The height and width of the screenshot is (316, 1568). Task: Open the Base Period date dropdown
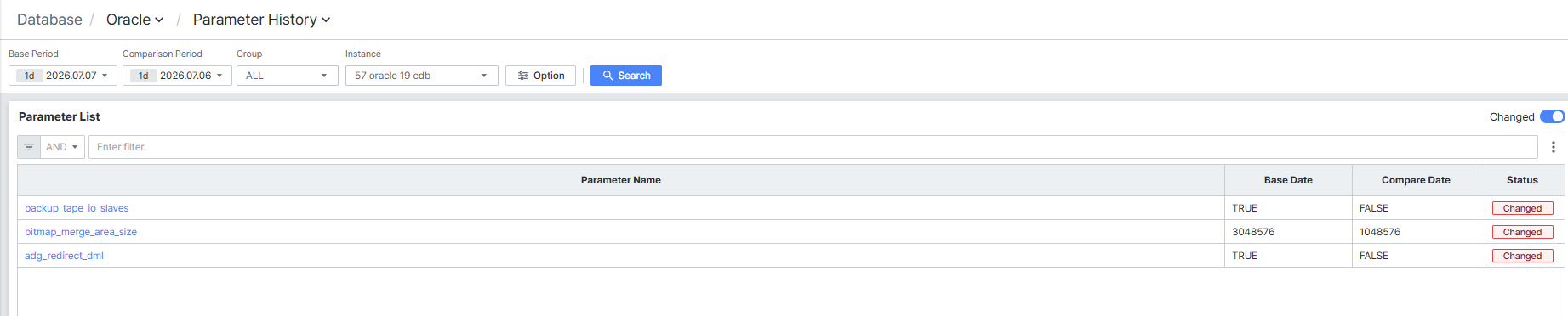tap(63, 76)
